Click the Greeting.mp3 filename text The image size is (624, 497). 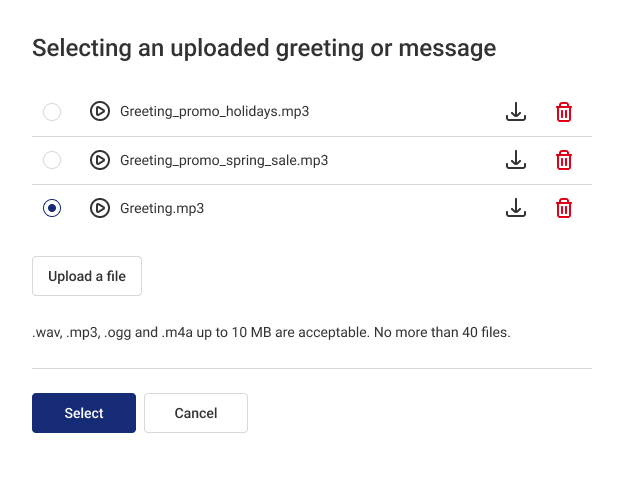[x=162, y=209]
